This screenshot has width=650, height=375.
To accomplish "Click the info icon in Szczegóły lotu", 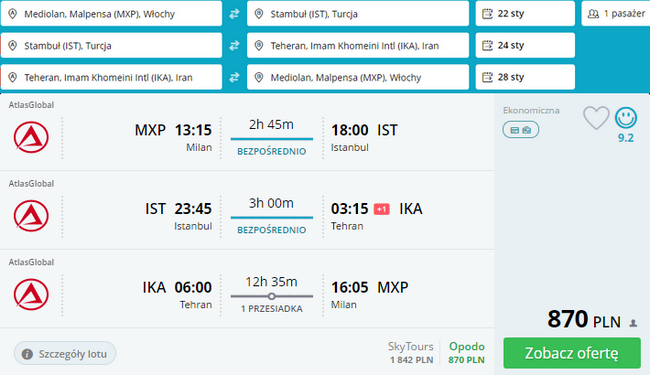I will click(x=27, y=354).
